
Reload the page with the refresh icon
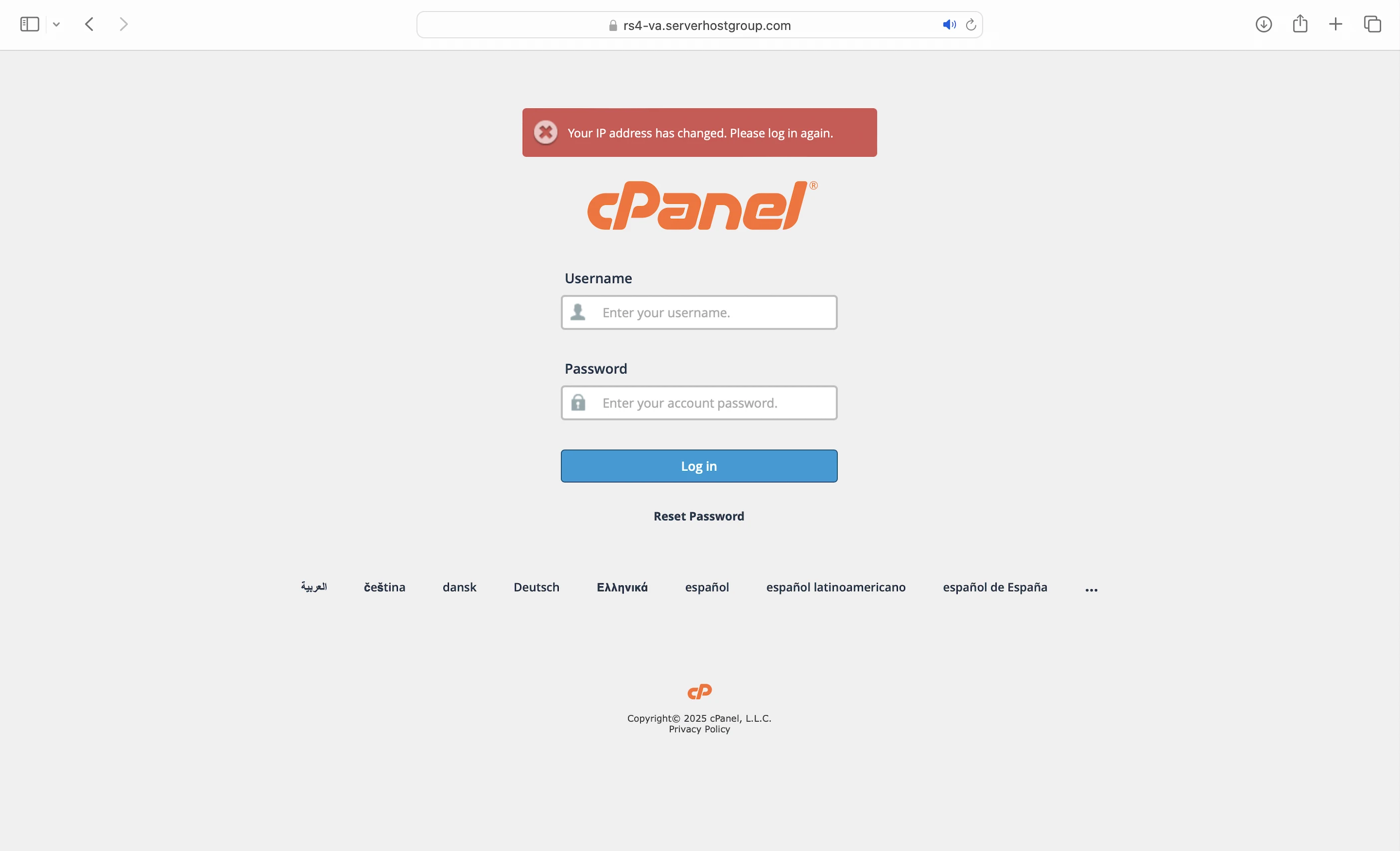[971, 25]
